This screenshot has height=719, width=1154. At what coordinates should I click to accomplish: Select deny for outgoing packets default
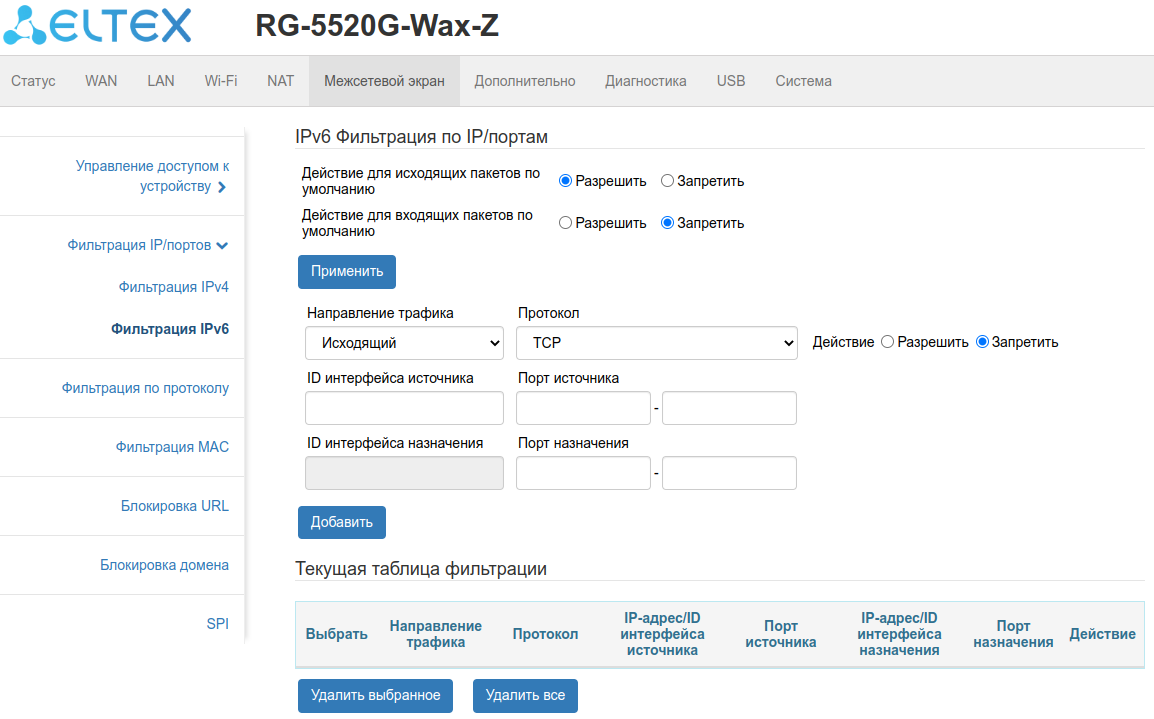click(667, 181)
